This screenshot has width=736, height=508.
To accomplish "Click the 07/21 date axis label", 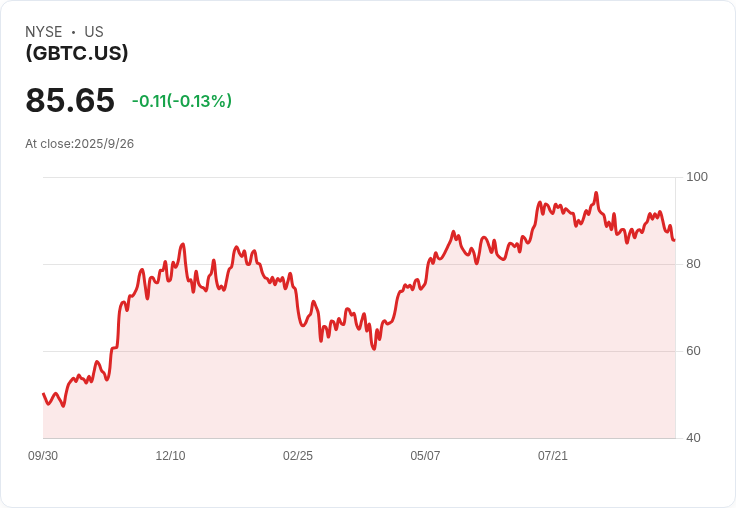I will click(552, 456).
